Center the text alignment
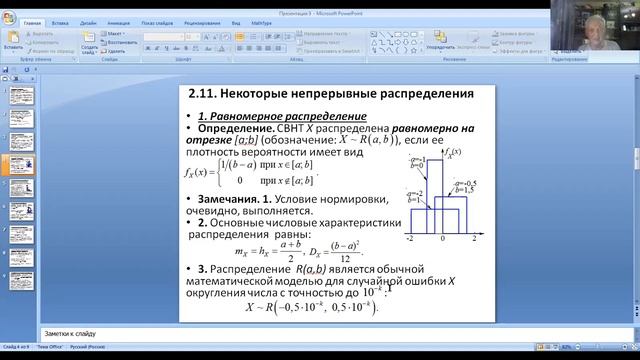This screenshot has height=360, width=640. [249, 49]
